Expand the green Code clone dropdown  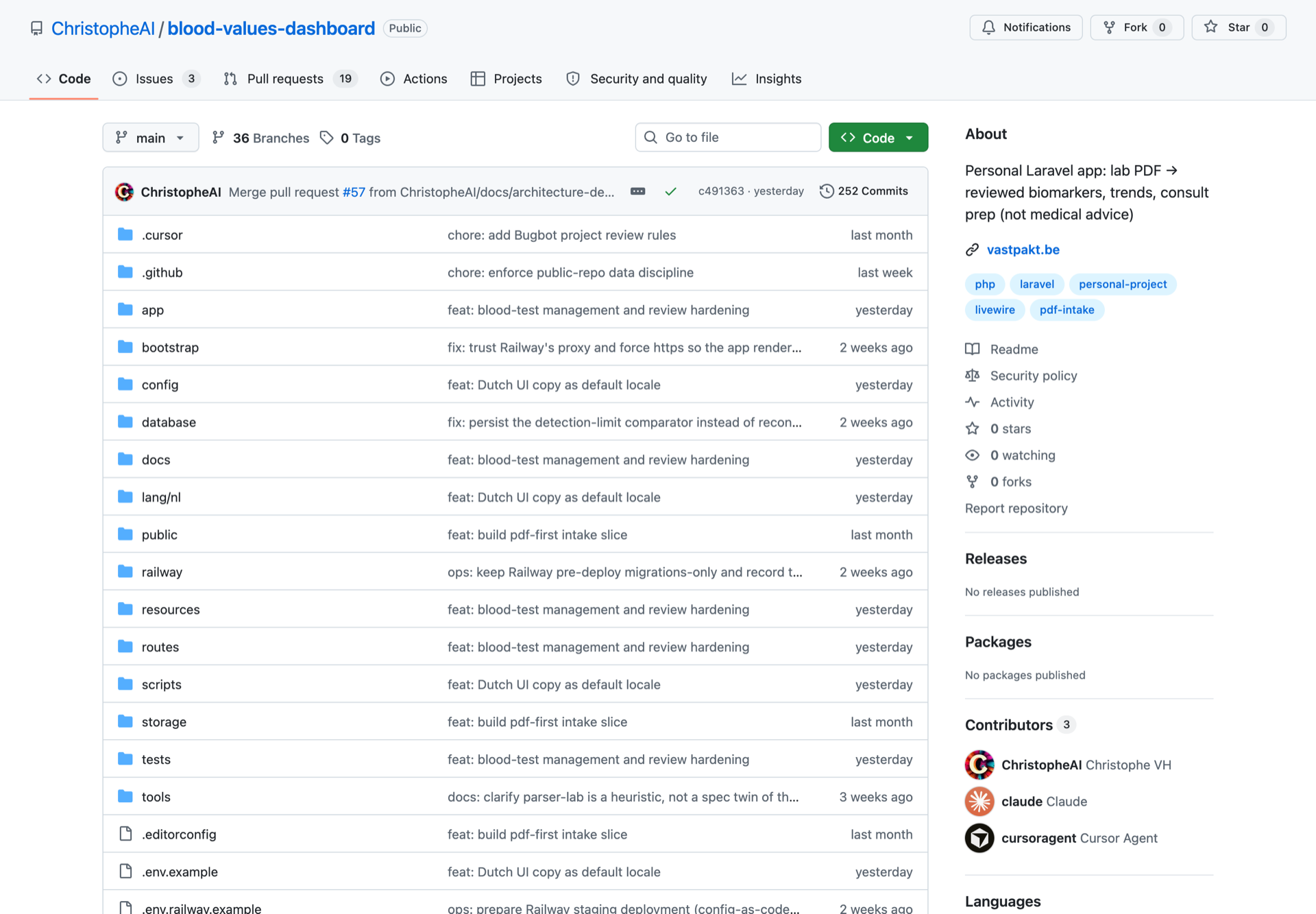(x=878, y=138)
